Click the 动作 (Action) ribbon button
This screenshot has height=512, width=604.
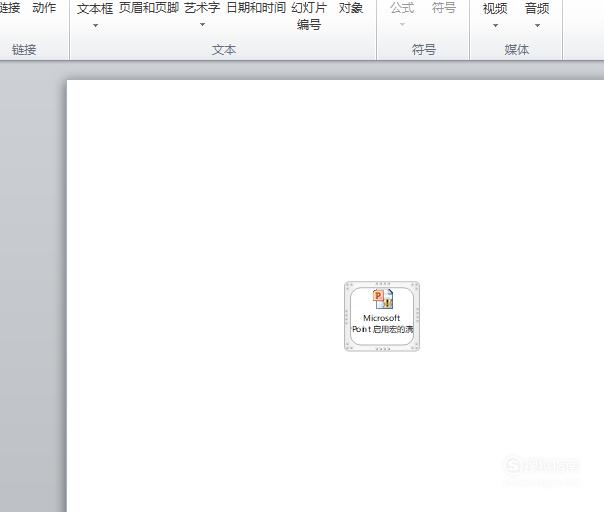44,8
